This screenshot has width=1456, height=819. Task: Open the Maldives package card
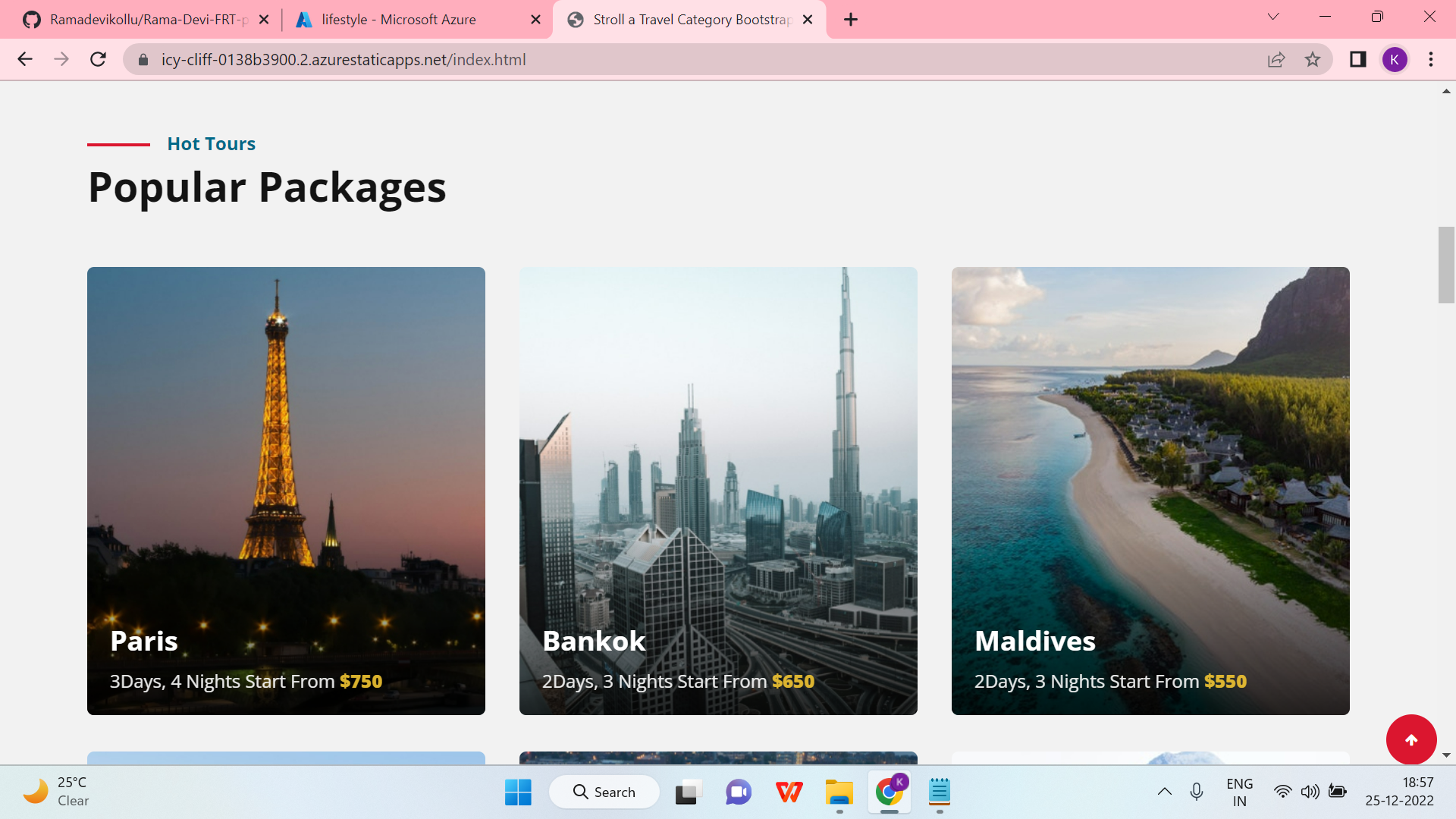[x=1150, y=491]
